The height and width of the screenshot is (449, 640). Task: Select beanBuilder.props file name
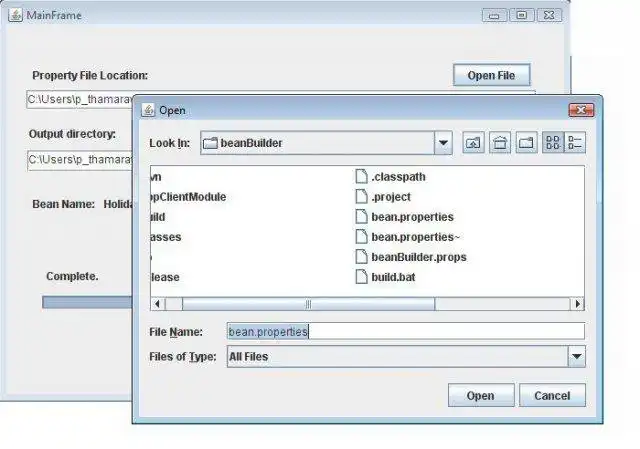tap(419, 257)
